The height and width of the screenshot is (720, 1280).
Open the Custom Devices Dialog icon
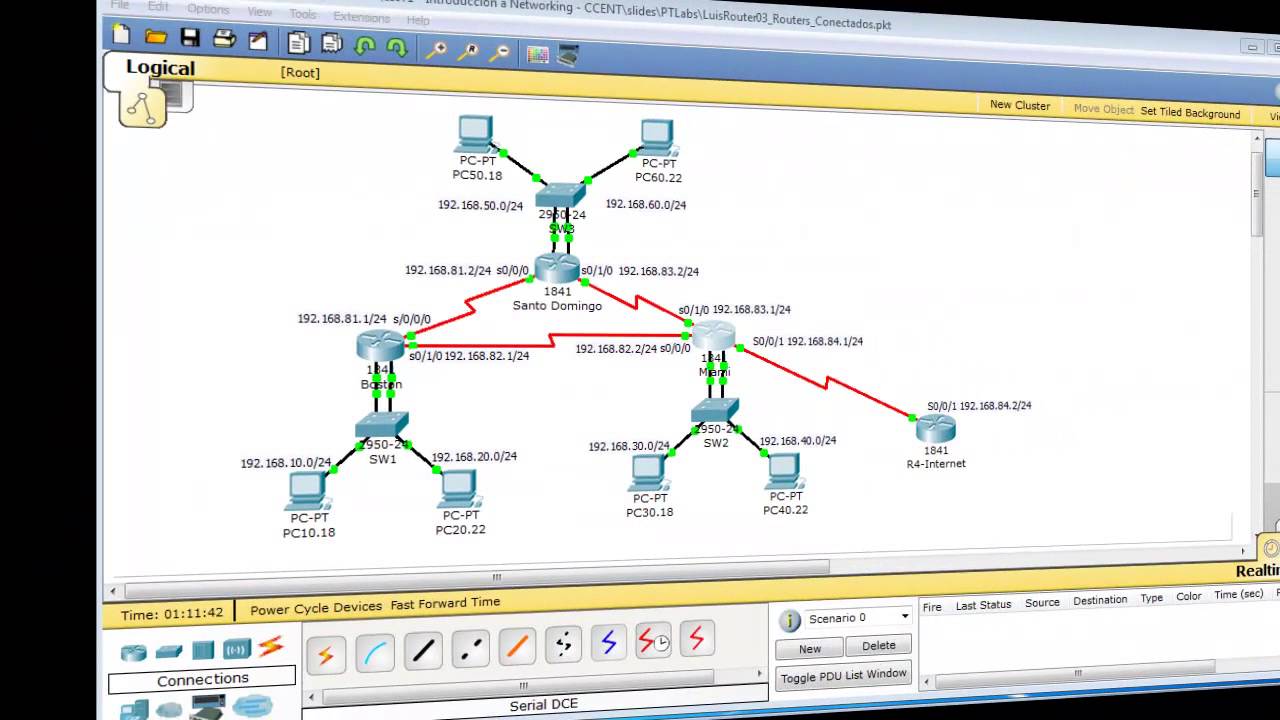[x=568, y=55]
